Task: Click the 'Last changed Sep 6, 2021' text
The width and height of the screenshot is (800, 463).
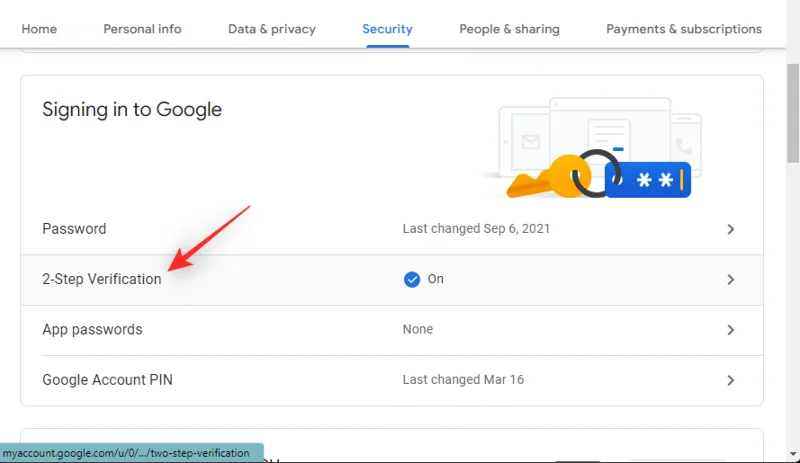Action: click(476, 228)
